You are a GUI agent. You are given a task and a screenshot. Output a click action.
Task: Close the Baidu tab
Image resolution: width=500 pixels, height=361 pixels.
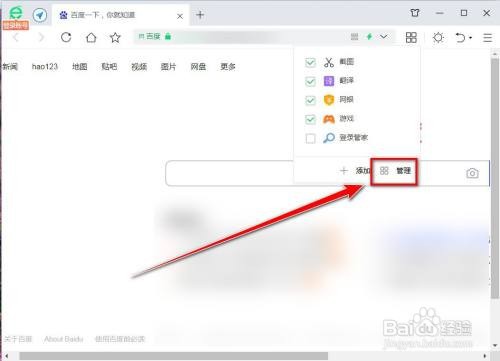tap(180, 16)
